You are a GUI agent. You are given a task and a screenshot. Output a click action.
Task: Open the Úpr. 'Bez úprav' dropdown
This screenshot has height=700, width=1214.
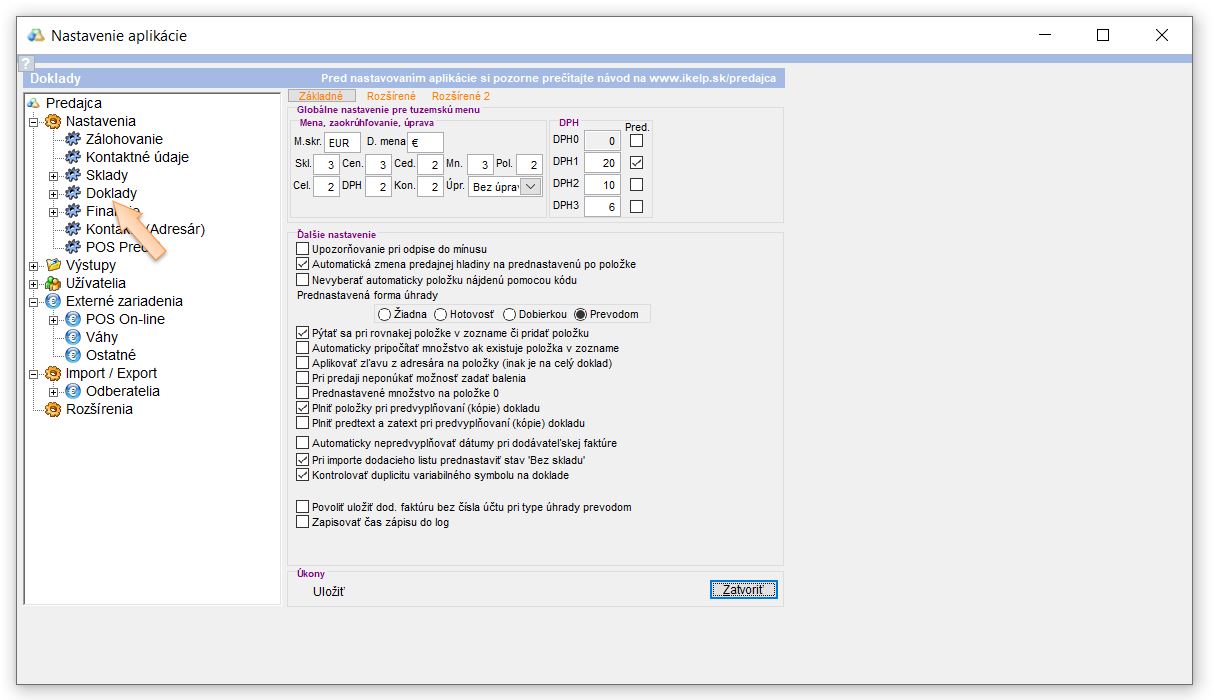click(531, 186)
